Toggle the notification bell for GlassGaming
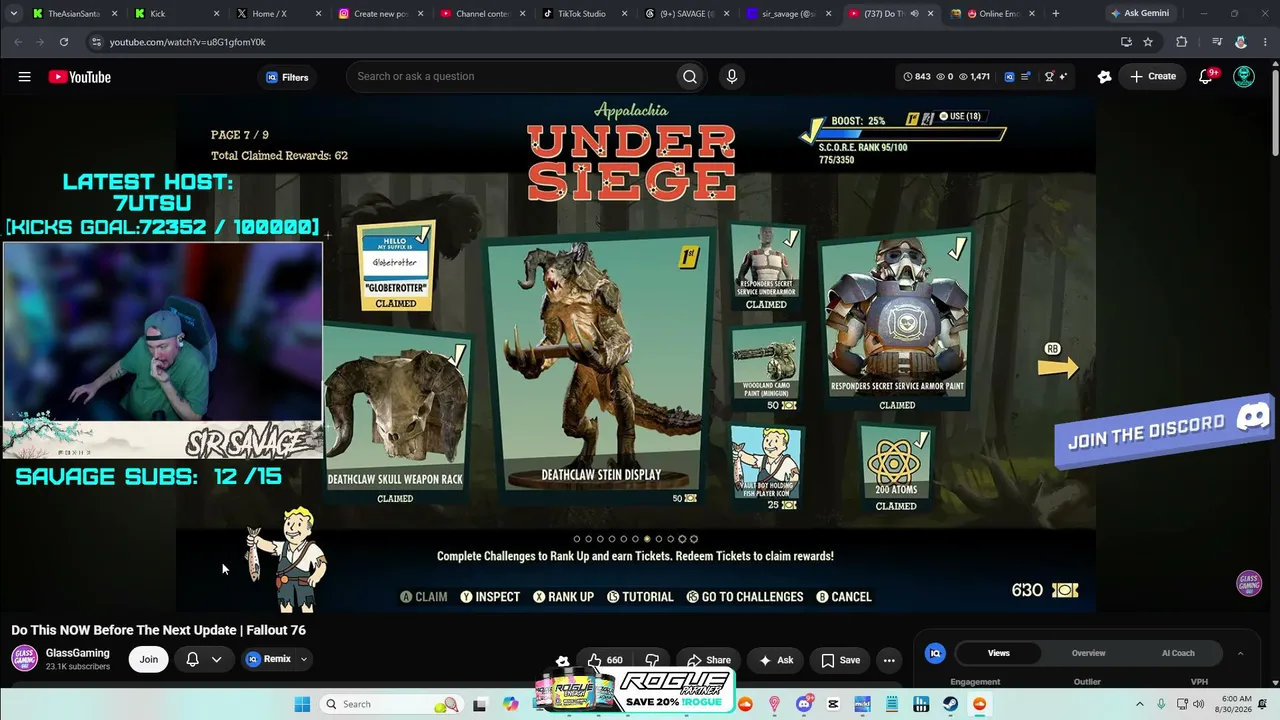Screen dimensions: 1280x720 pyautogui.click(x=192, y=659)
